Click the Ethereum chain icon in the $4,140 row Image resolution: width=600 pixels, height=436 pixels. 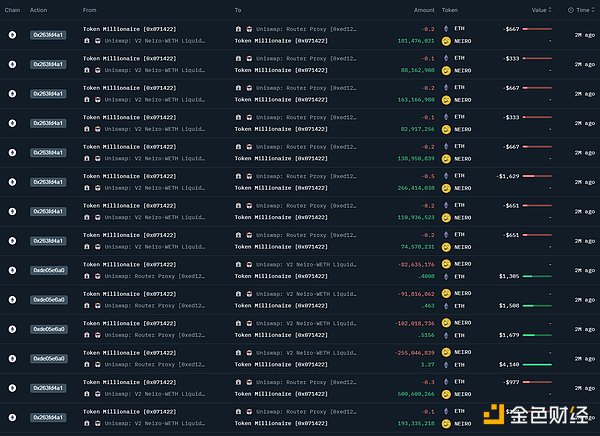(x=12, y=359)
